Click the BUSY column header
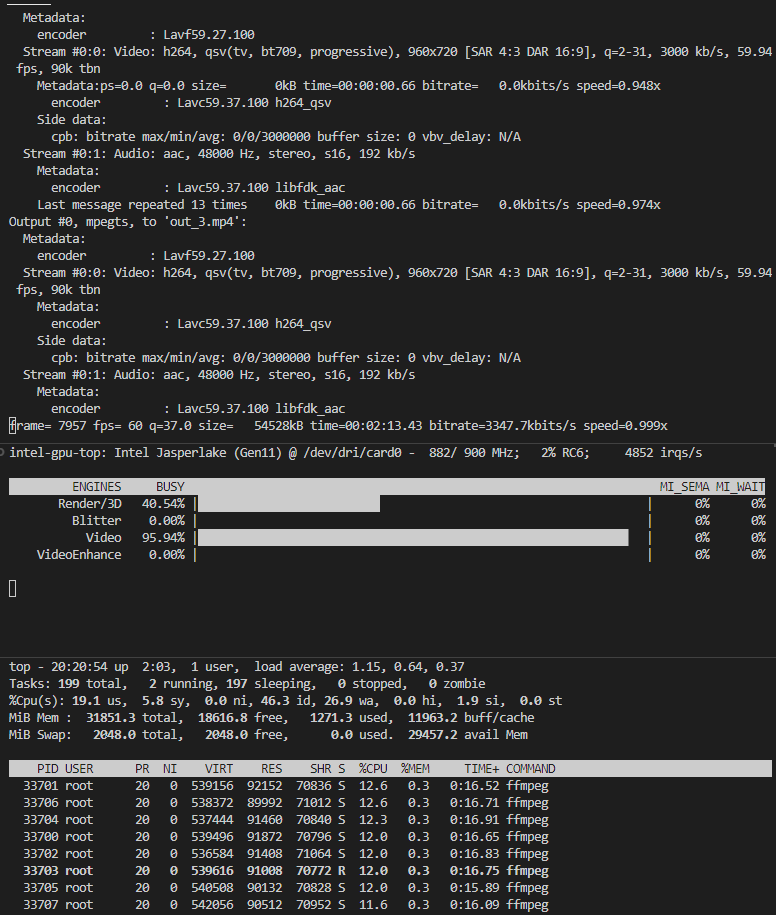Image resolution: width=776 pixels, height=915 pixels. pyautogui.click(x=170, y=487)
